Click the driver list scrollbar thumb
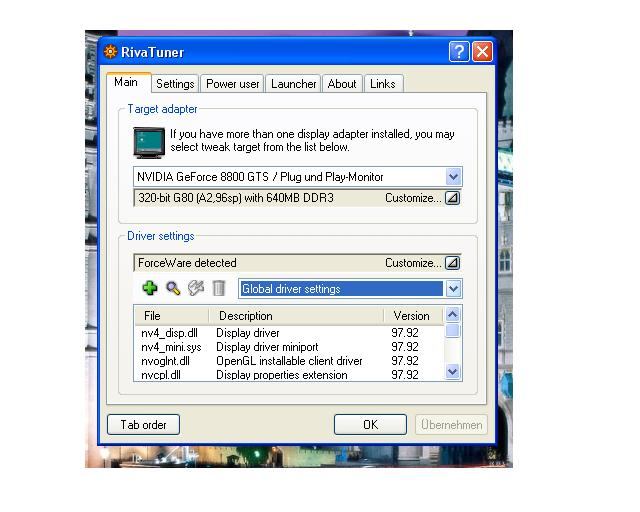 click(452, 331)
